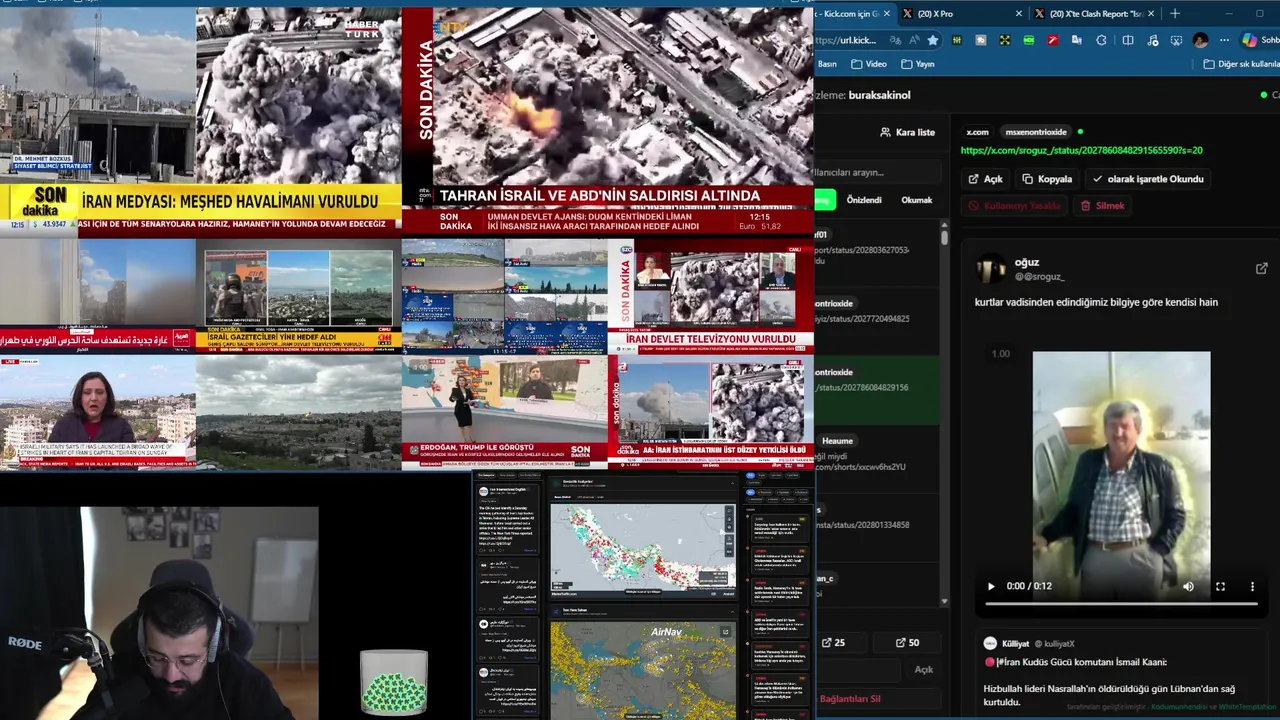Open the red pen extension icon
The image size is (1280, 720).
[1053, 40]
